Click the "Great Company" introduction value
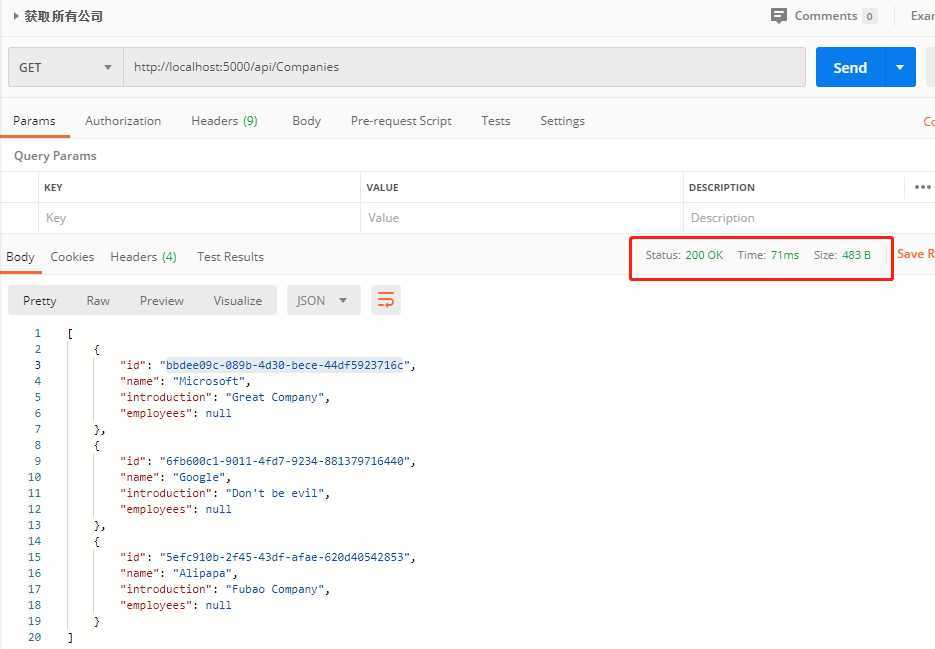935x649 pixels. coord(275,397)
